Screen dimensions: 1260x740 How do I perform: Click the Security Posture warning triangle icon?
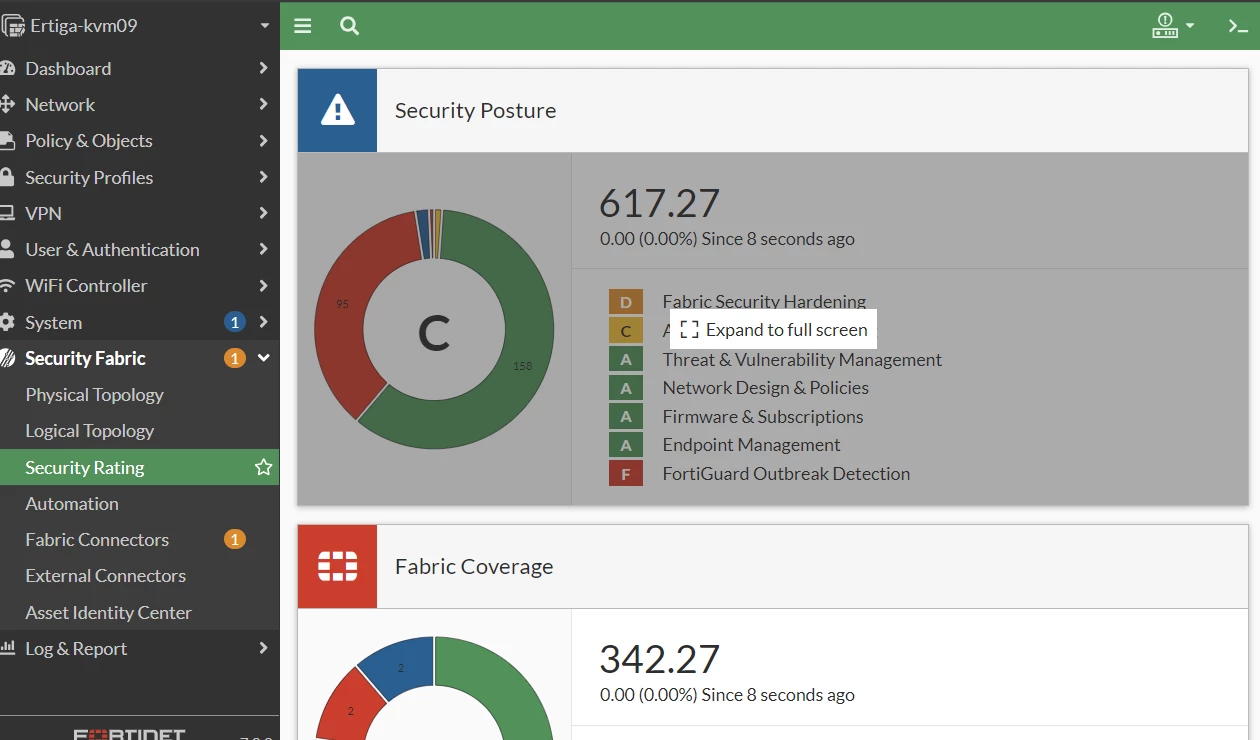tap(338, 110)
